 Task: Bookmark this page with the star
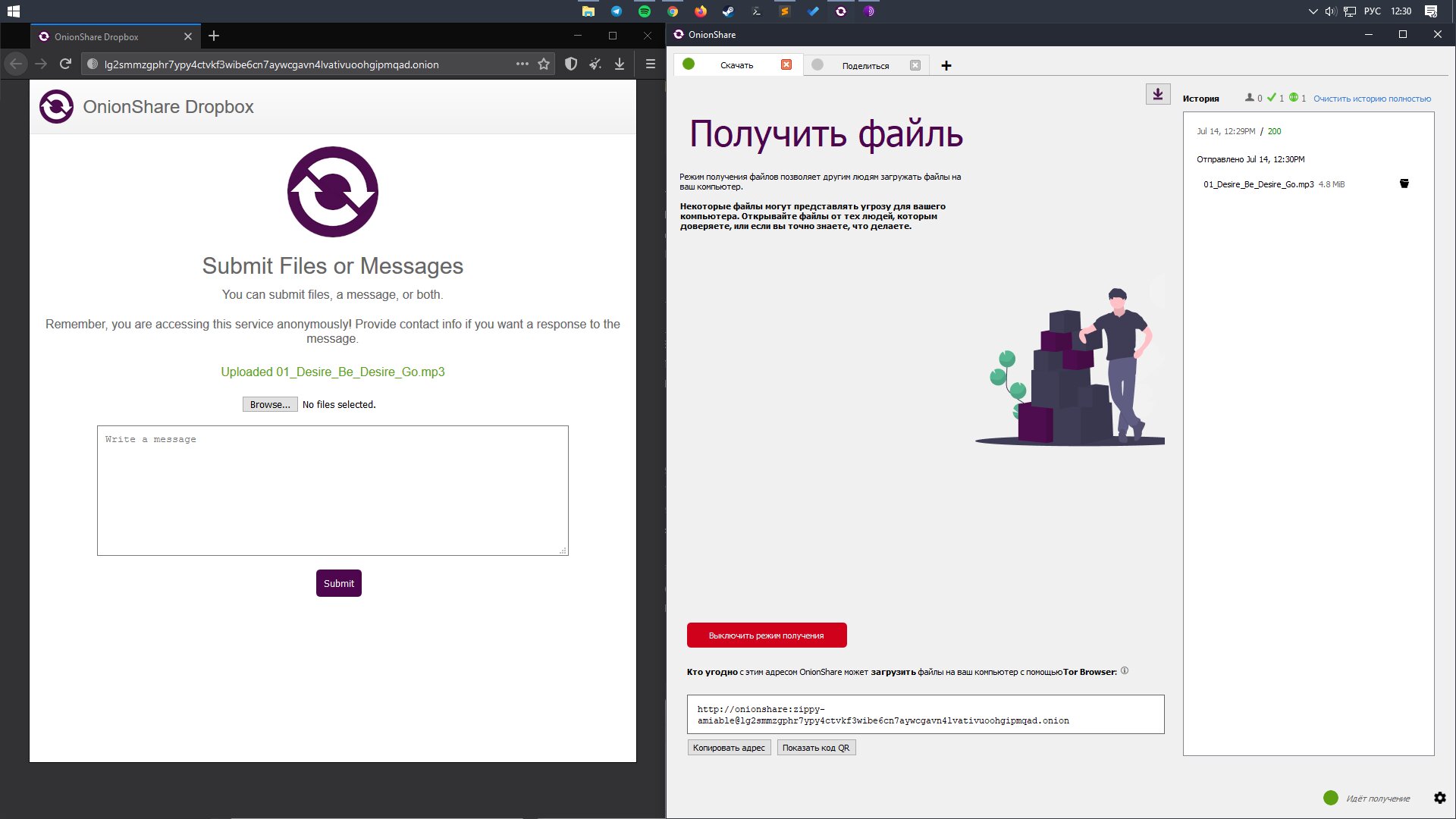[x=544, y=64]
